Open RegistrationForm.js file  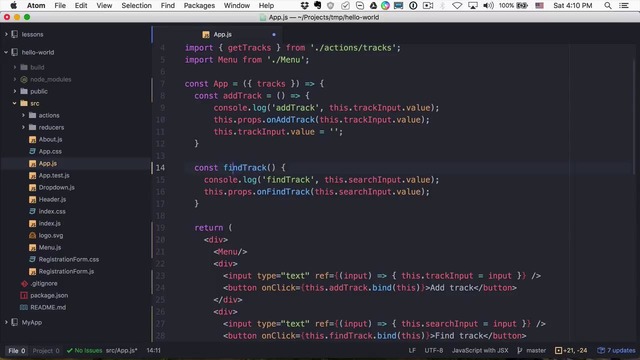coord(66,271)
